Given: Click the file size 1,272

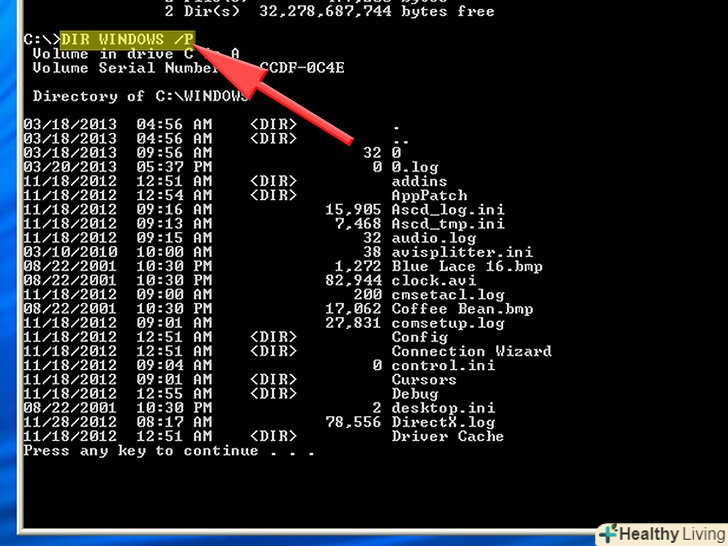Looking at the screenshot, I should tap(358, 266).
